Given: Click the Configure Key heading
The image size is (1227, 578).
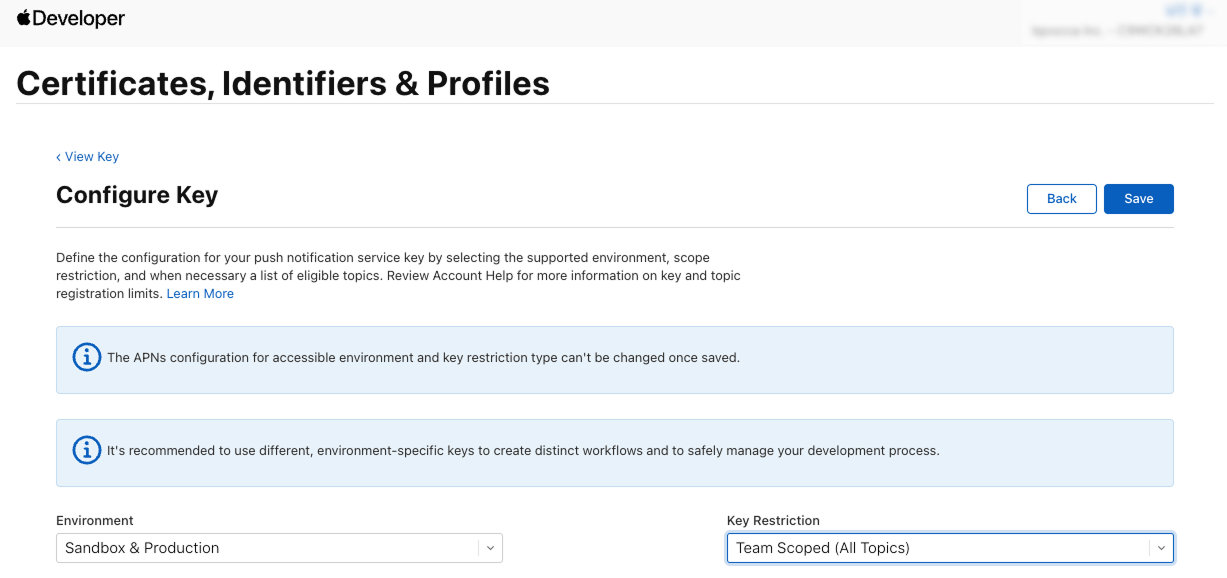Looking at the screenshot, I should click(137, 195).
